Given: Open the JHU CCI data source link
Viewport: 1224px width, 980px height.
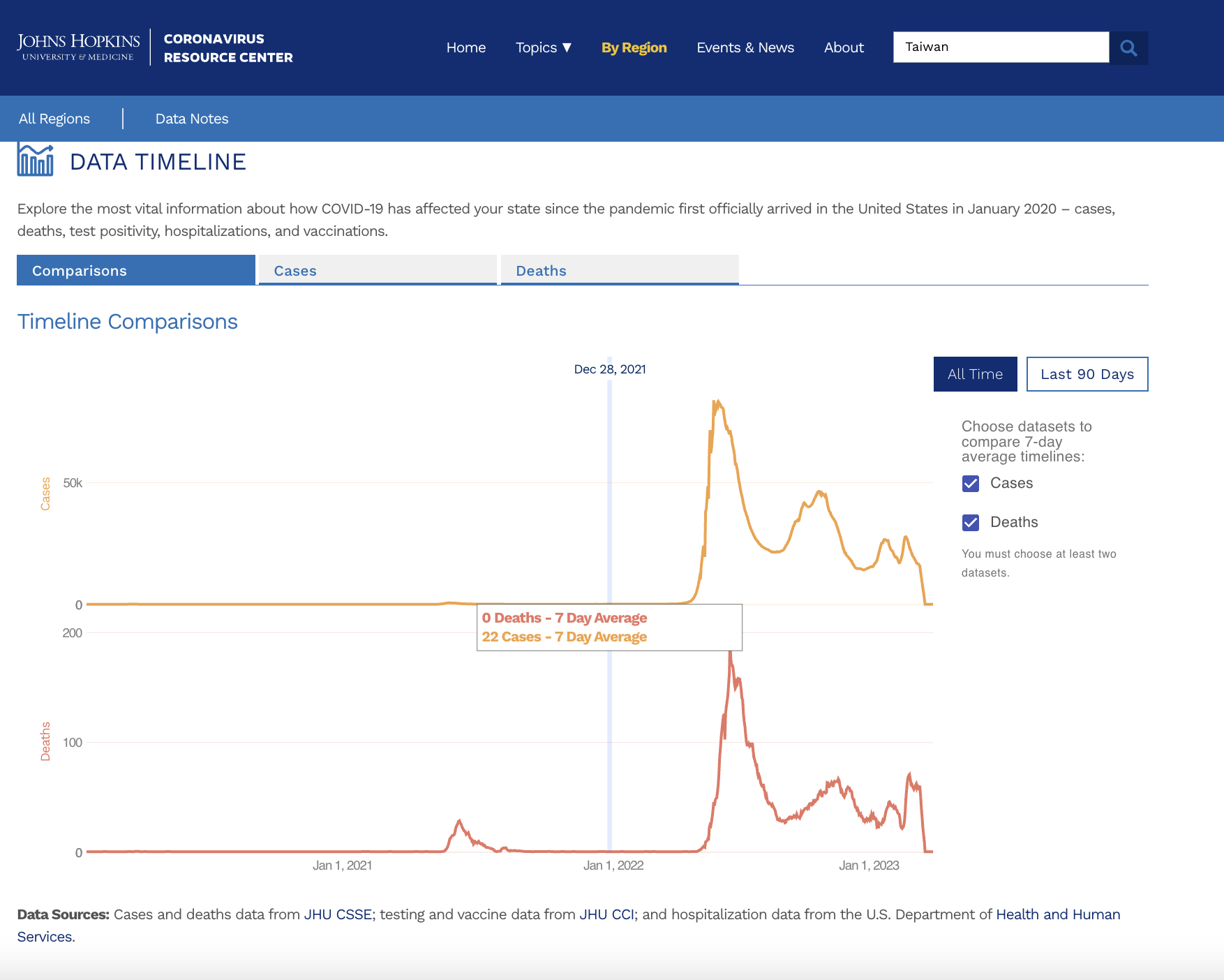Looking at the screenshot, I should (x=606, y=914).
